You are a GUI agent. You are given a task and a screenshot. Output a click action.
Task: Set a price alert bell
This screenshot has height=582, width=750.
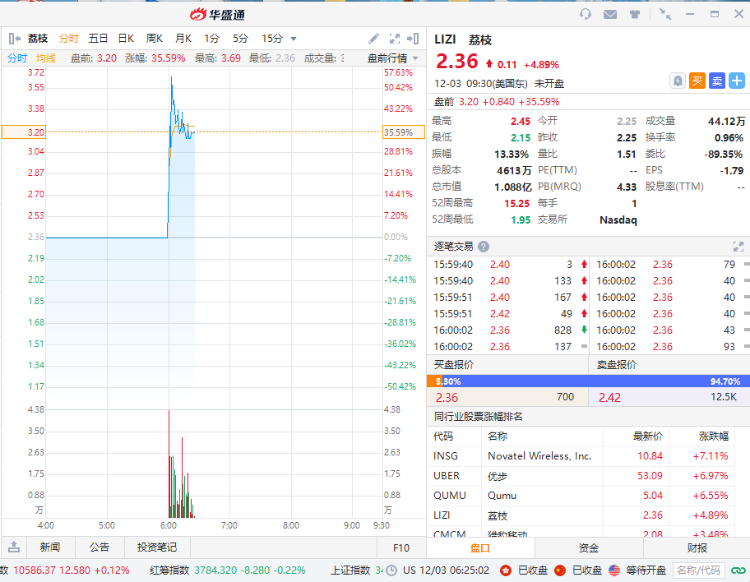click(677, 81)
